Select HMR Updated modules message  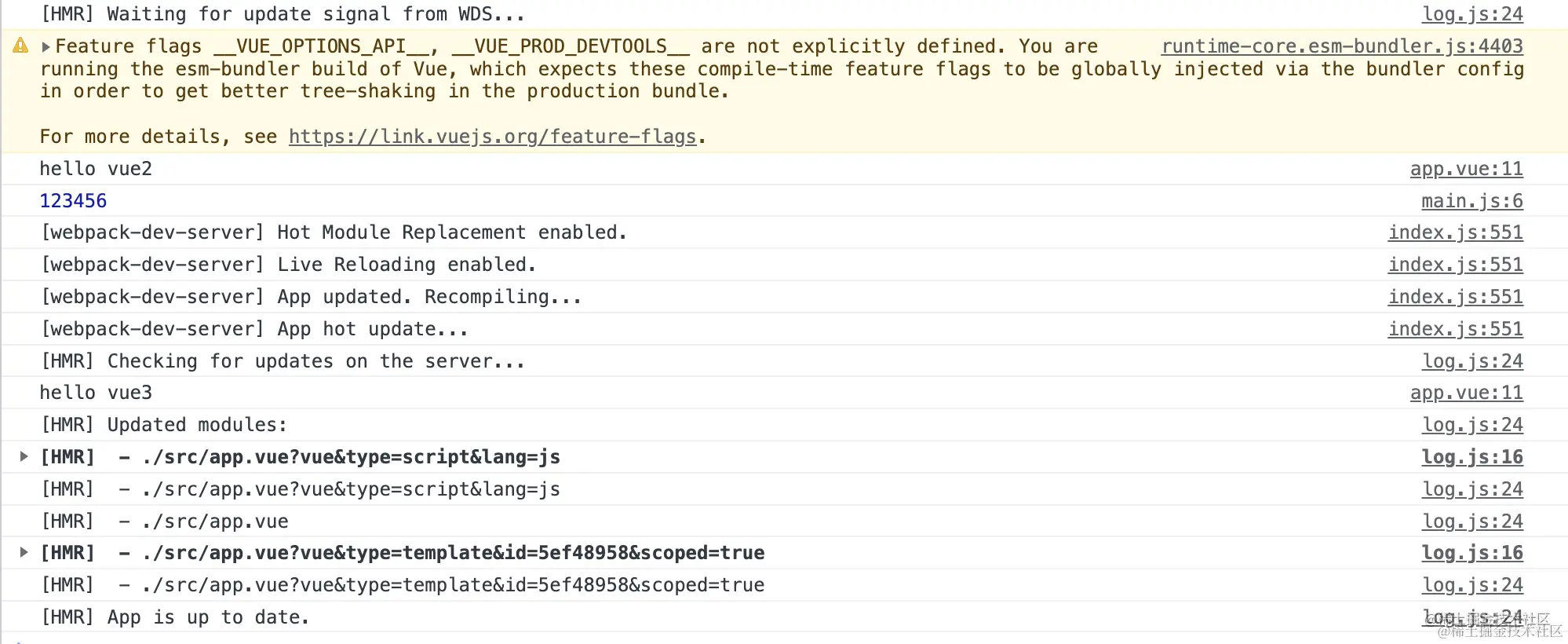(x=164, y=425)
